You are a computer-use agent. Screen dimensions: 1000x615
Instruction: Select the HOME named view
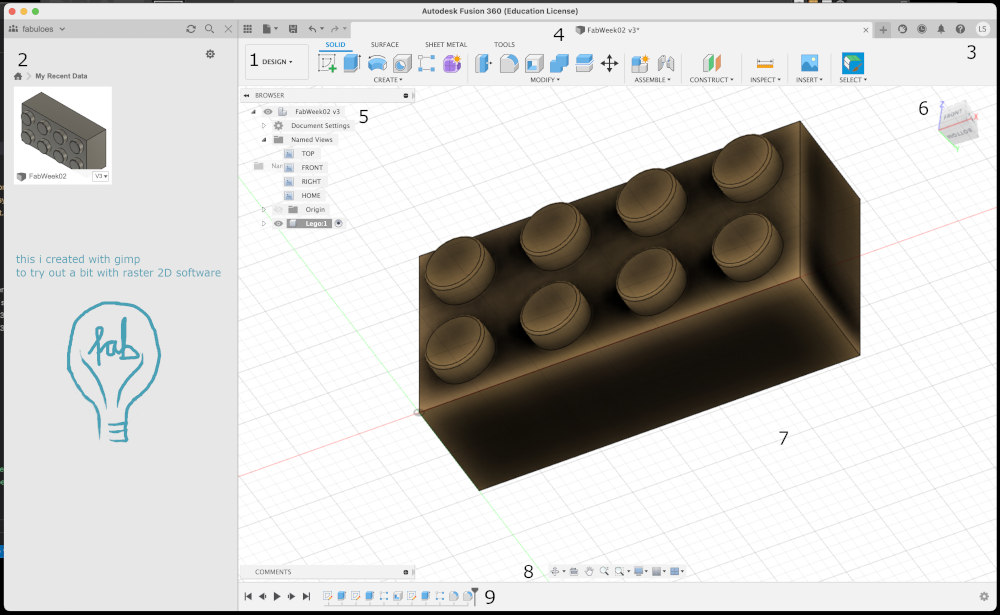click(311, 196)
